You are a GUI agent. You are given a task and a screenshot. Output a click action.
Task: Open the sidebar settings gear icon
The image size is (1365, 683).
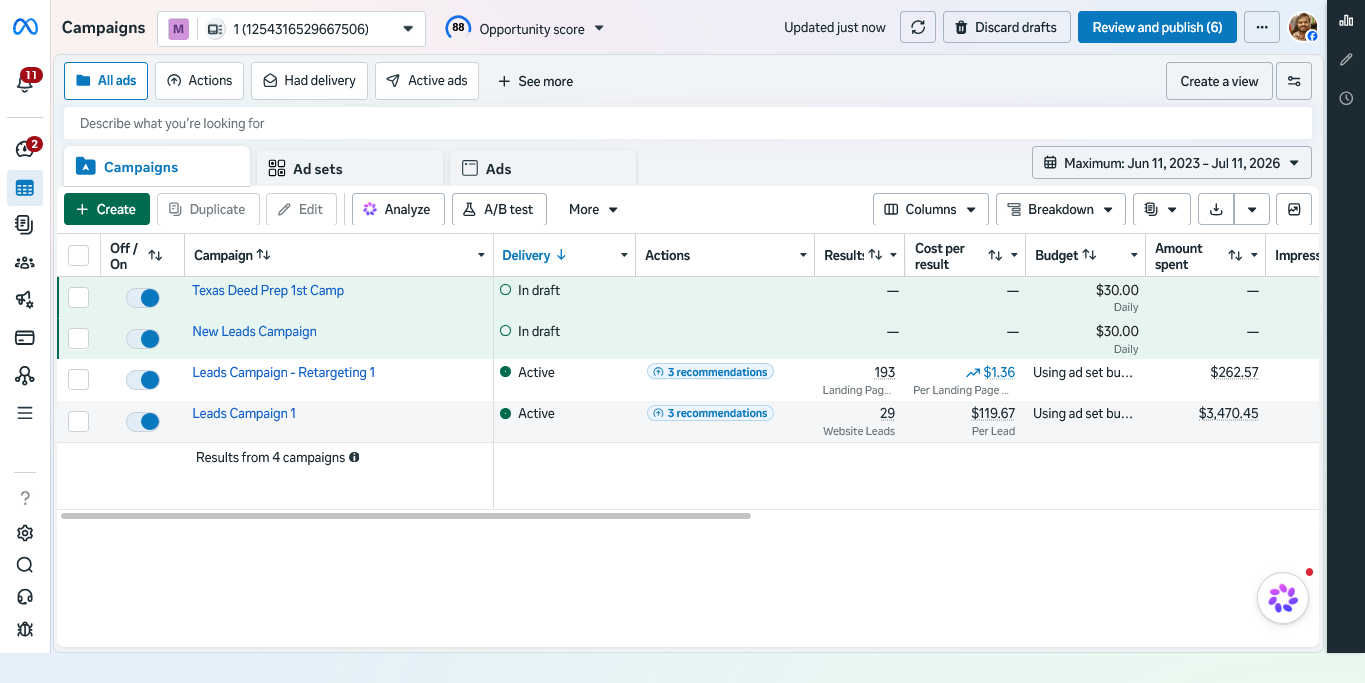(25, 533)
